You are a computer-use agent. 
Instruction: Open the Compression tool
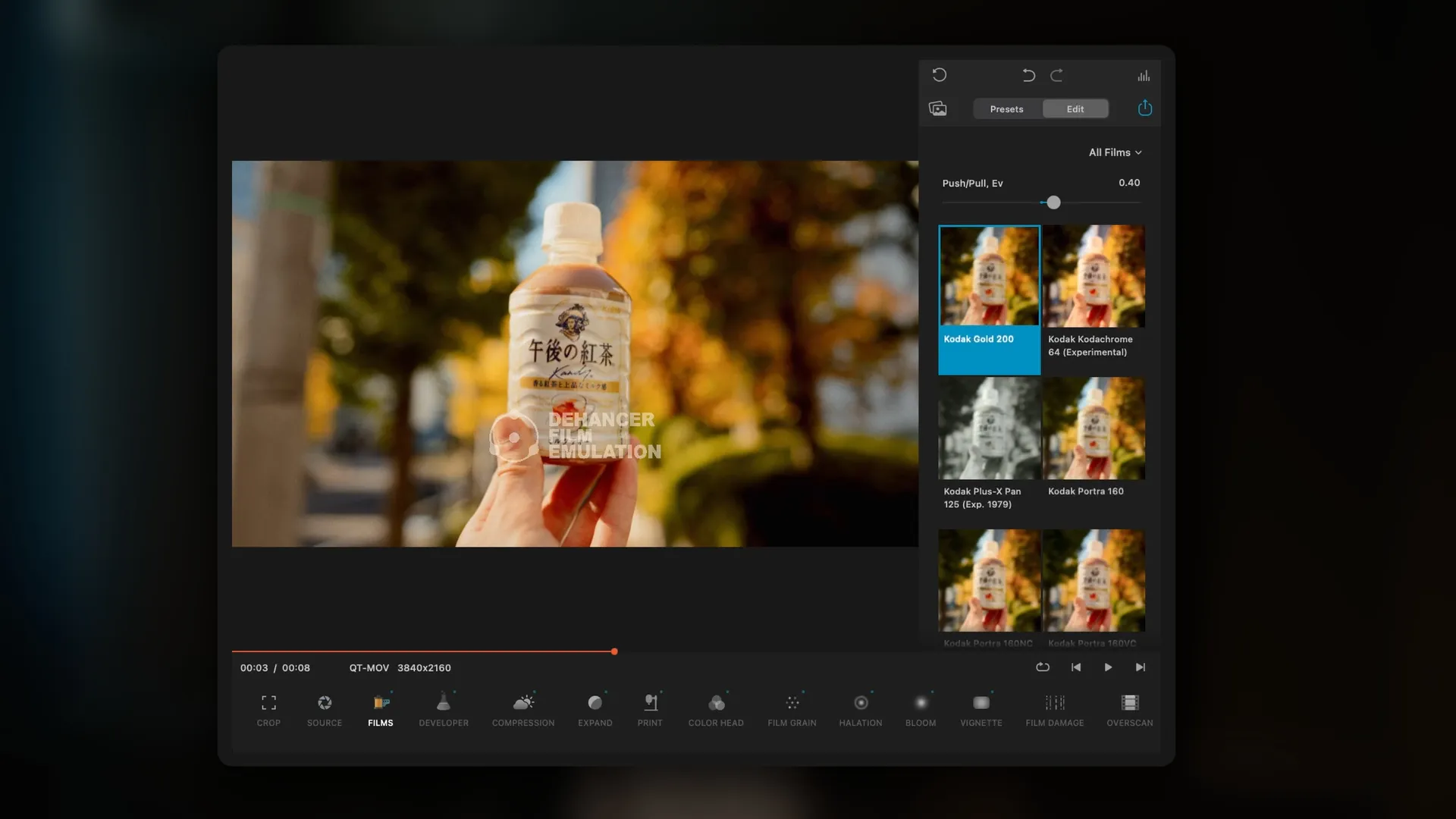[523, 711]
